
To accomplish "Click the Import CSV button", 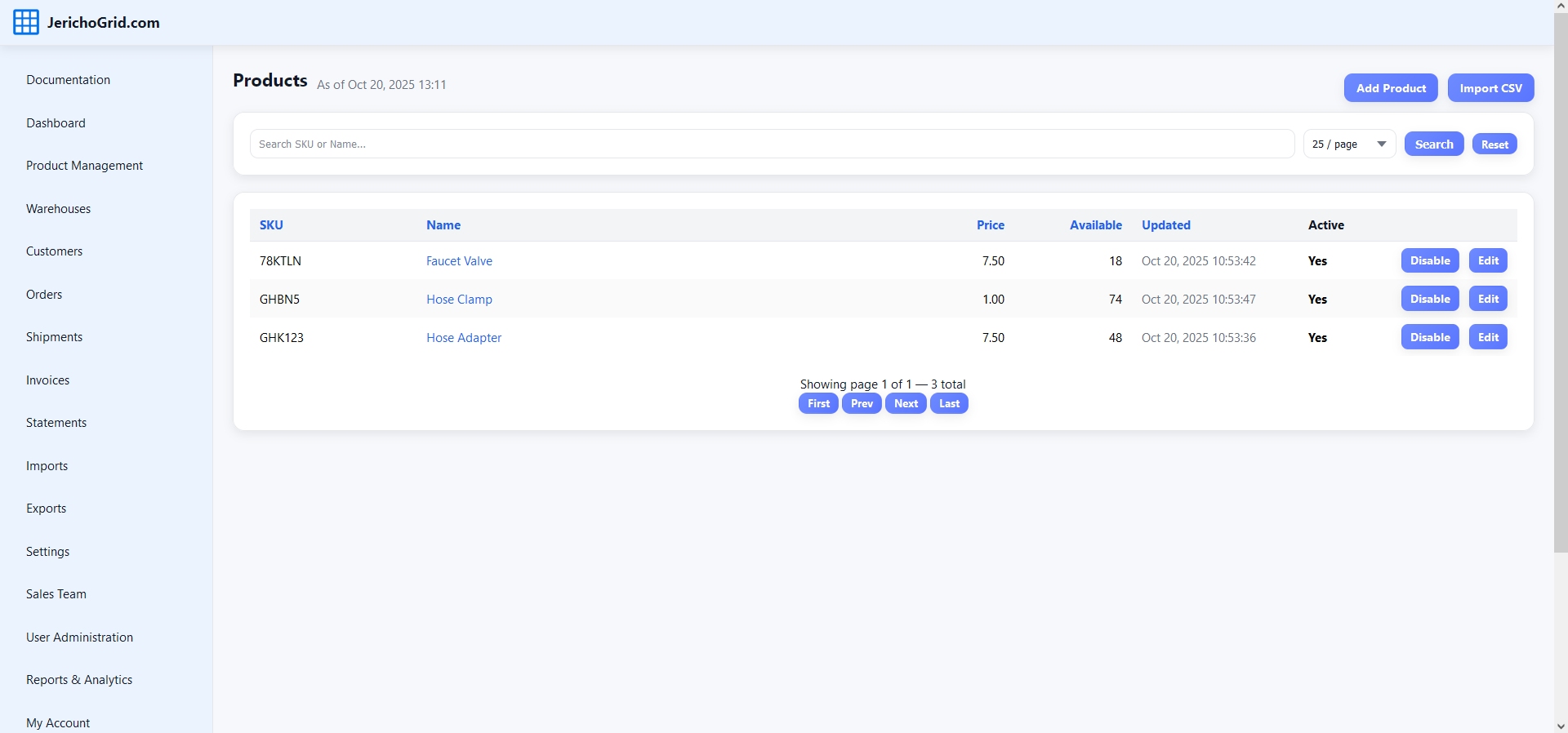I will [x=1490, y=88].
